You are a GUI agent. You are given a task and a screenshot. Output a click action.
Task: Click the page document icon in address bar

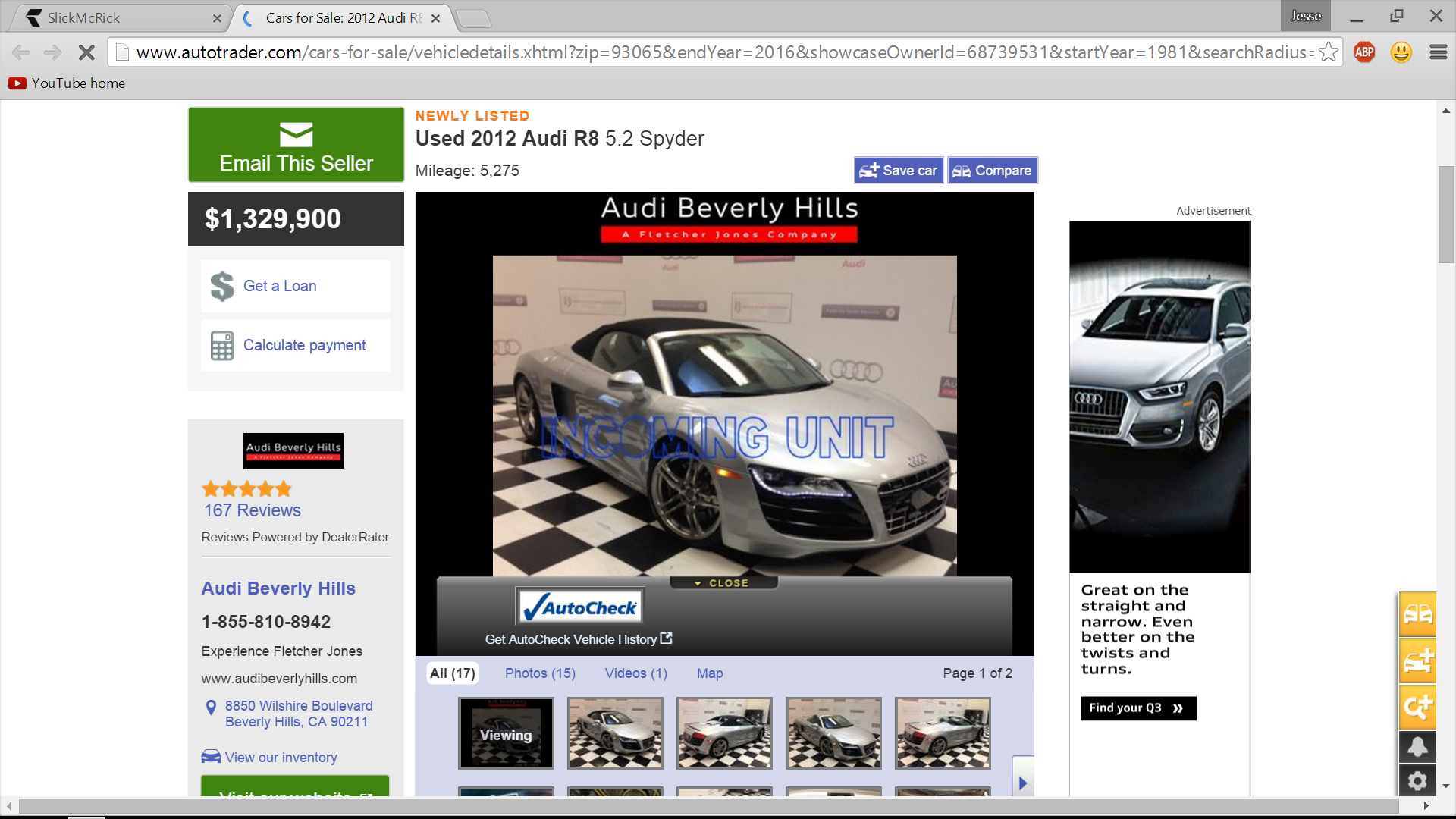click(x=122, y=52)
